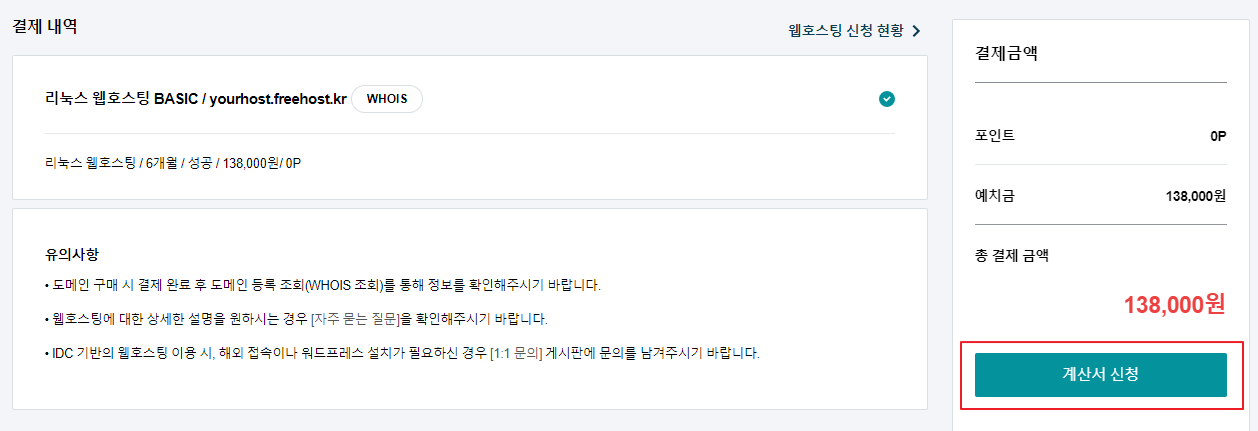Click the chevron arrow beside 웹호스팅 신청 현황
This screenshot has width=1258, height=431.
(x=916, y=31)
